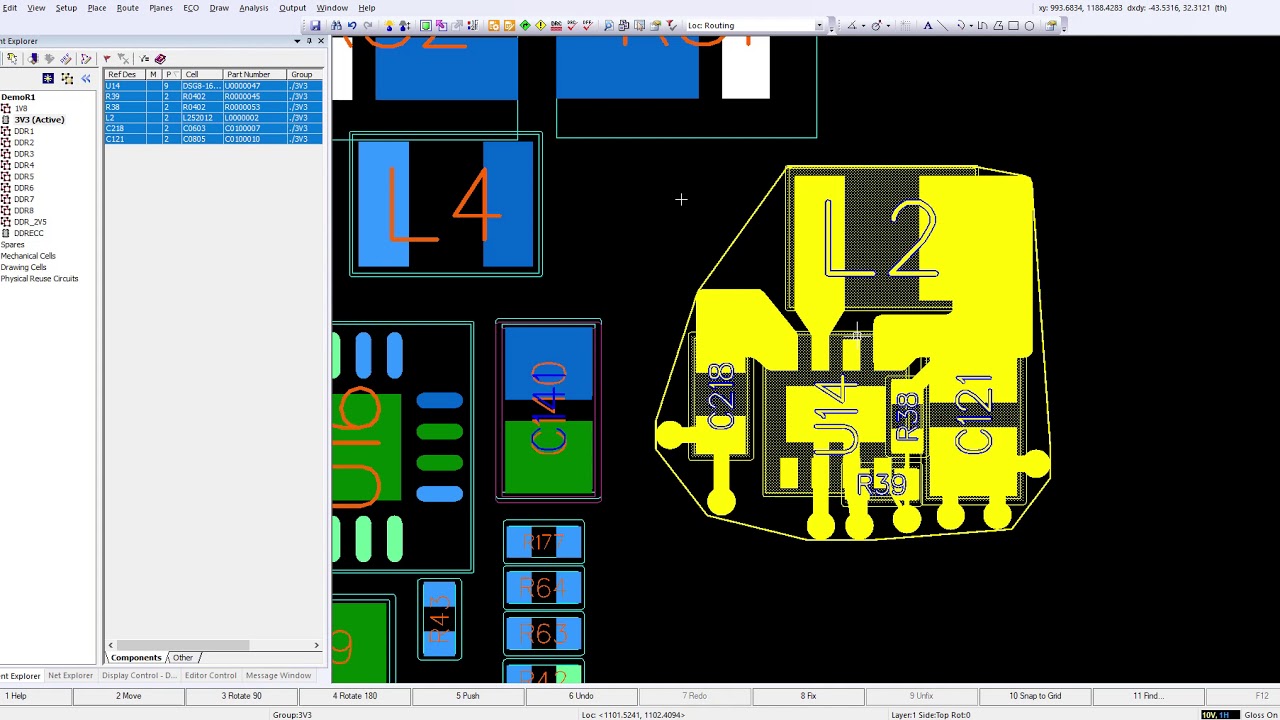The height and width of the screenshot is (720, 1280).
Task: Click the first yellow icon in explorer toolbar
Action: [x=12, y=59]
